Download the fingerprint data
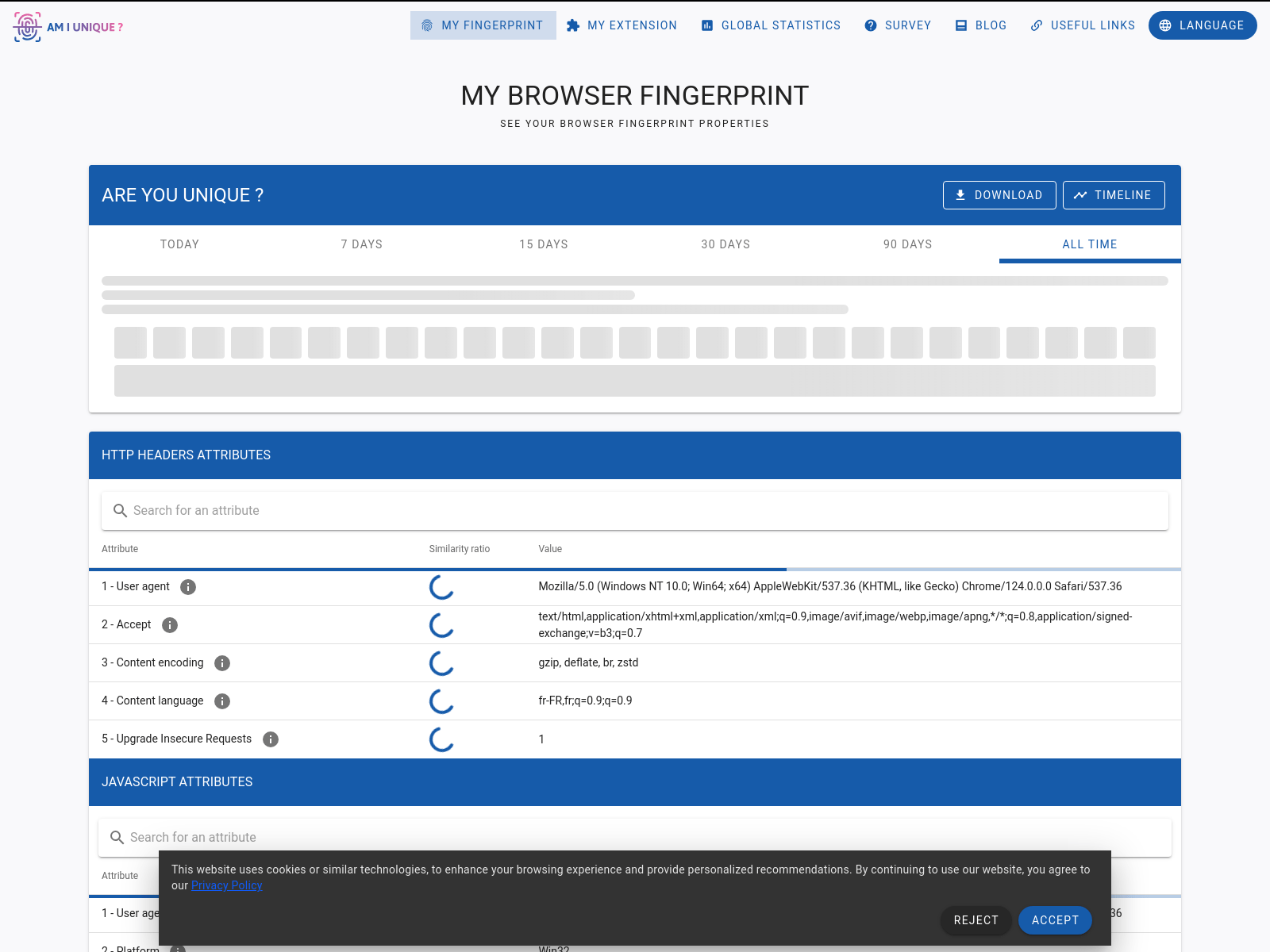The image size is (1270, 952). coord(999,195)
